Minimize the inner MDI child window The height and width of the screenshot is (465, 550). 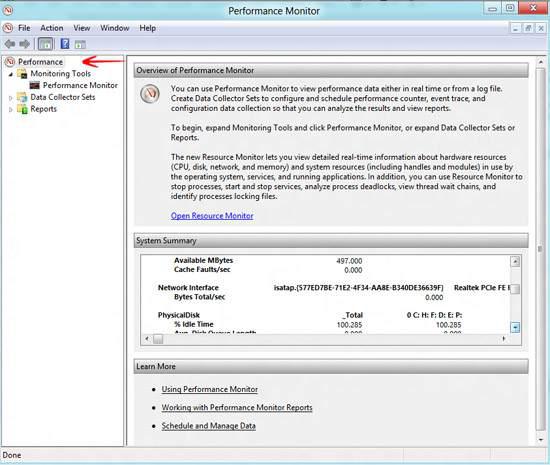515,28
